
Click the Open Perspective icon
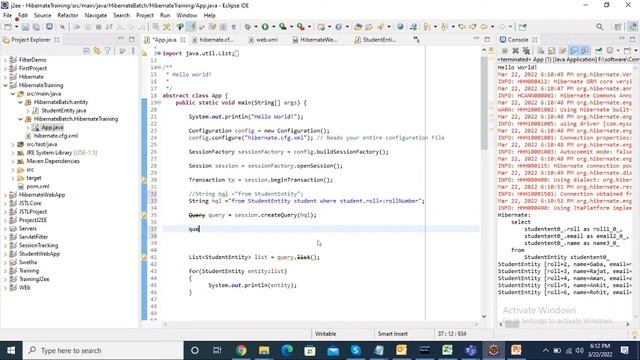(618, 27)
